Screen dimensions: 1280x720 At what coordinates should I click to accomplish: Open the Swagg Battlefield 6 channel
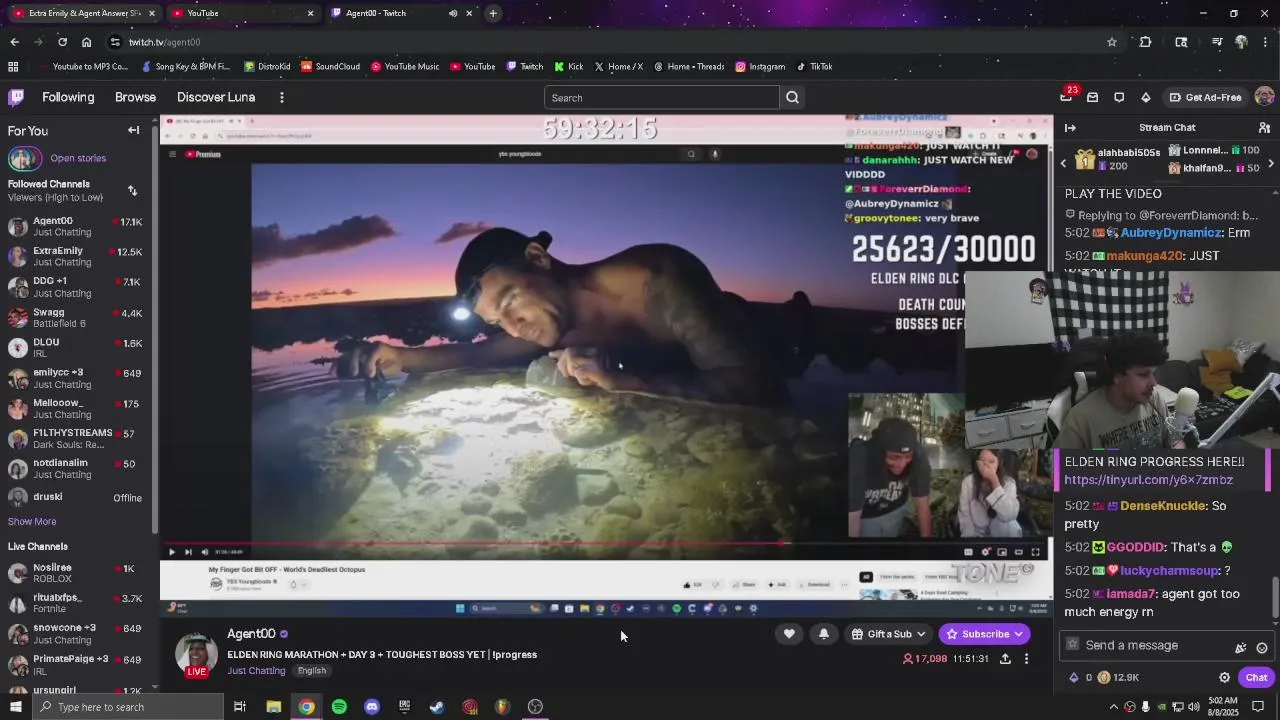[x=75, y=317]
